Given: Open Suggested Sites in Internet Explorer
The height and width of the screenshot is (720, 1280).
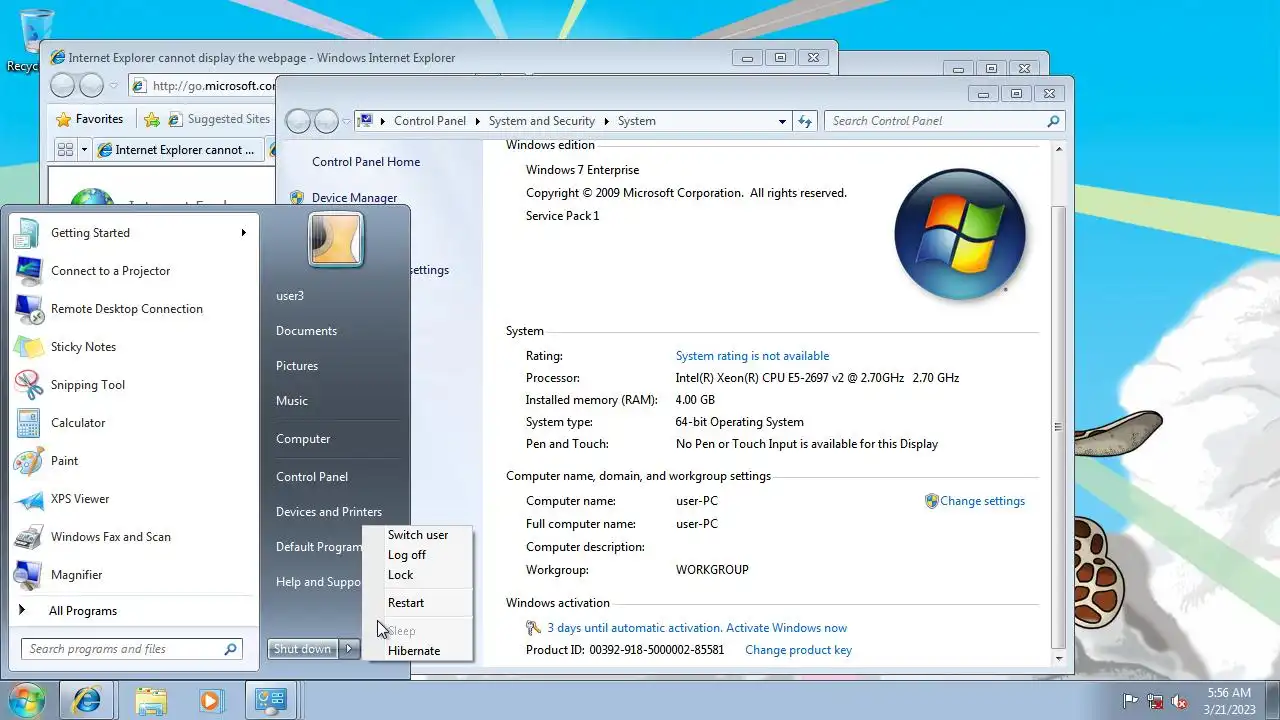Looking at the screenshot, I should pyautogui.click(x=219, y=119).
